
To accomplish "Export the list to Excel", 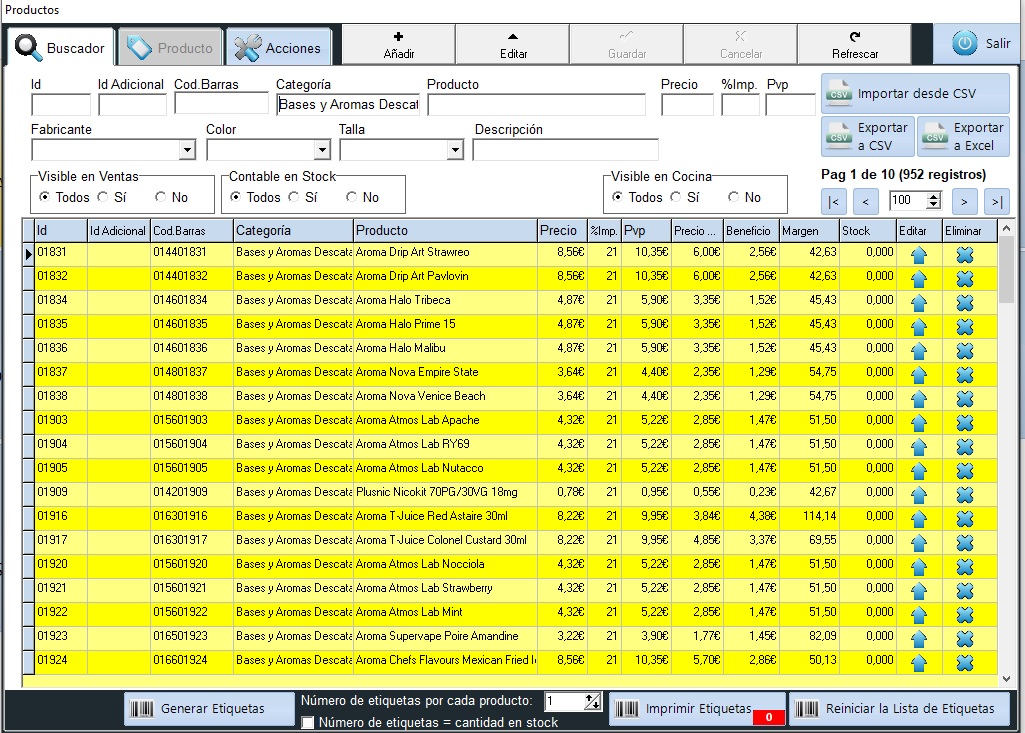I will (963, 137).
